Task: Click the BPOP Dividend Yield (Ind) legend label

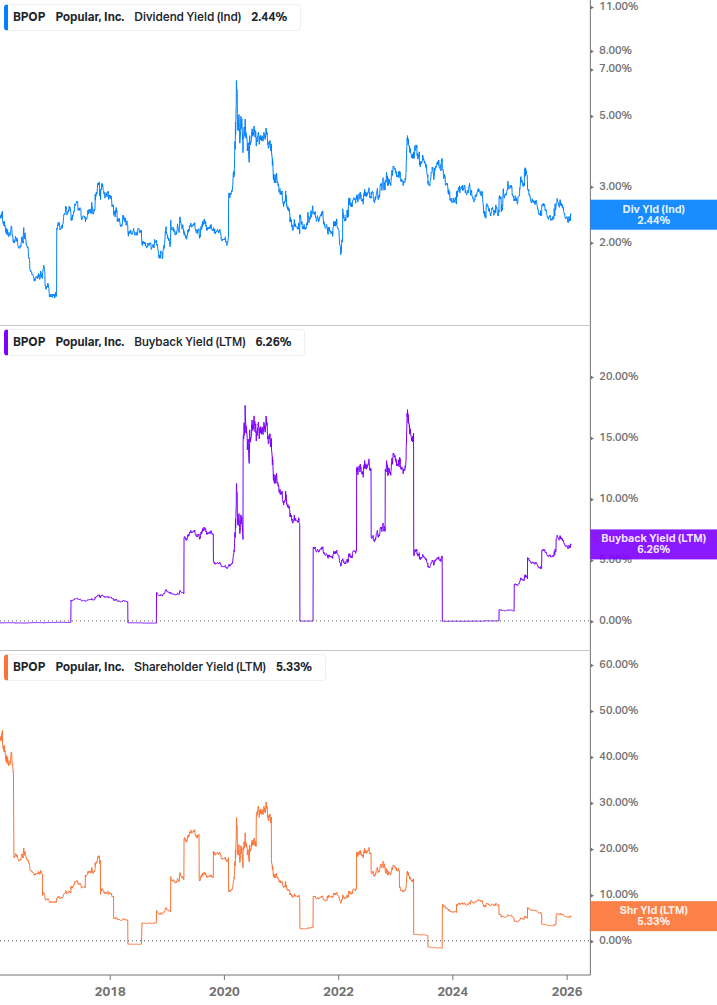Action: point(152,17)
